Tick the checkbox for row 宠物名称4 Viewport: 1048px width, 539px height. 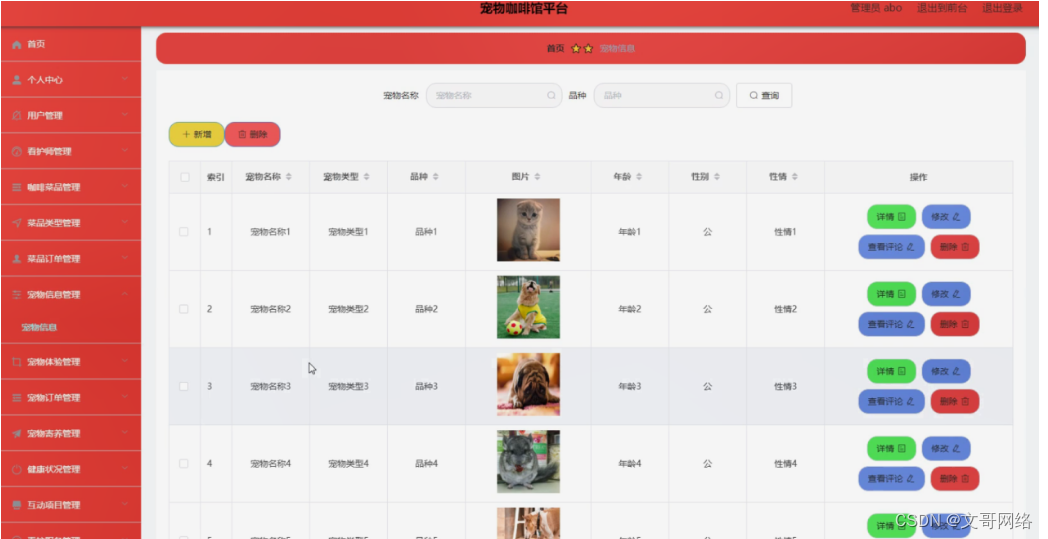click(184, 463)
